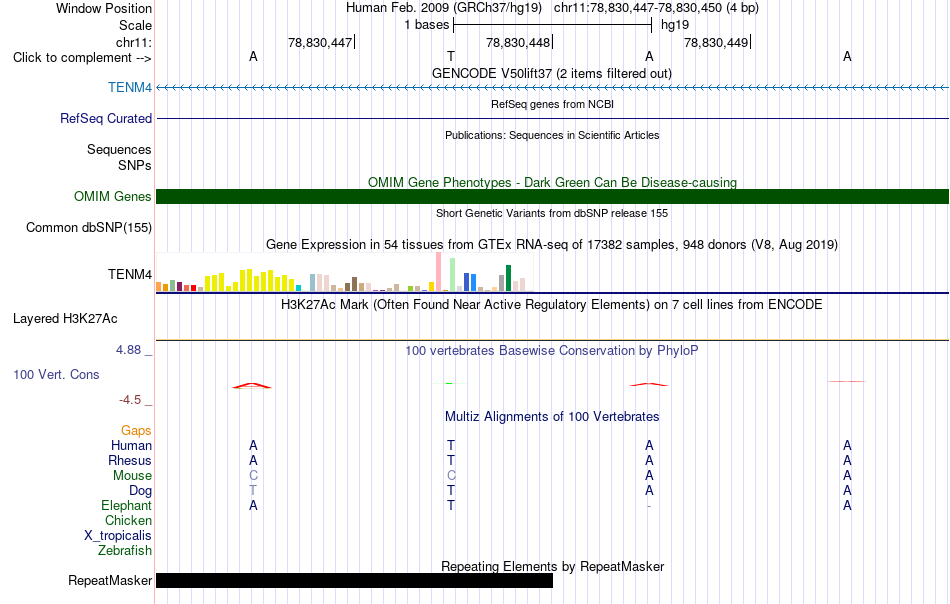
Task: Click the 'Click to complement -->' label
Action: tap(82, 58)
